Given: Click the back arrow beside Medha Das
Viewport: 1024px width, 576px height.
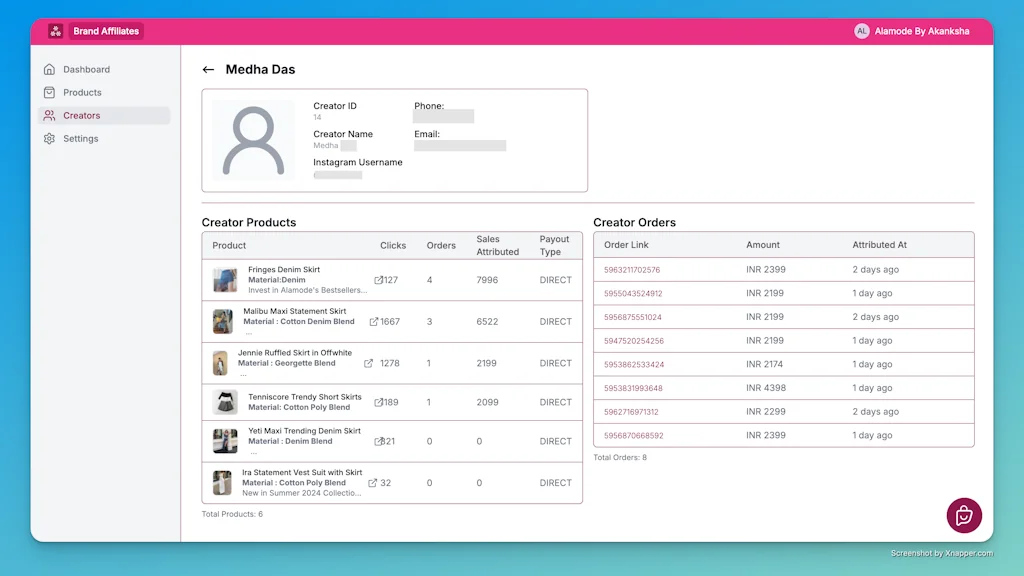Looking at the screenshot, I should pos(208,70).
